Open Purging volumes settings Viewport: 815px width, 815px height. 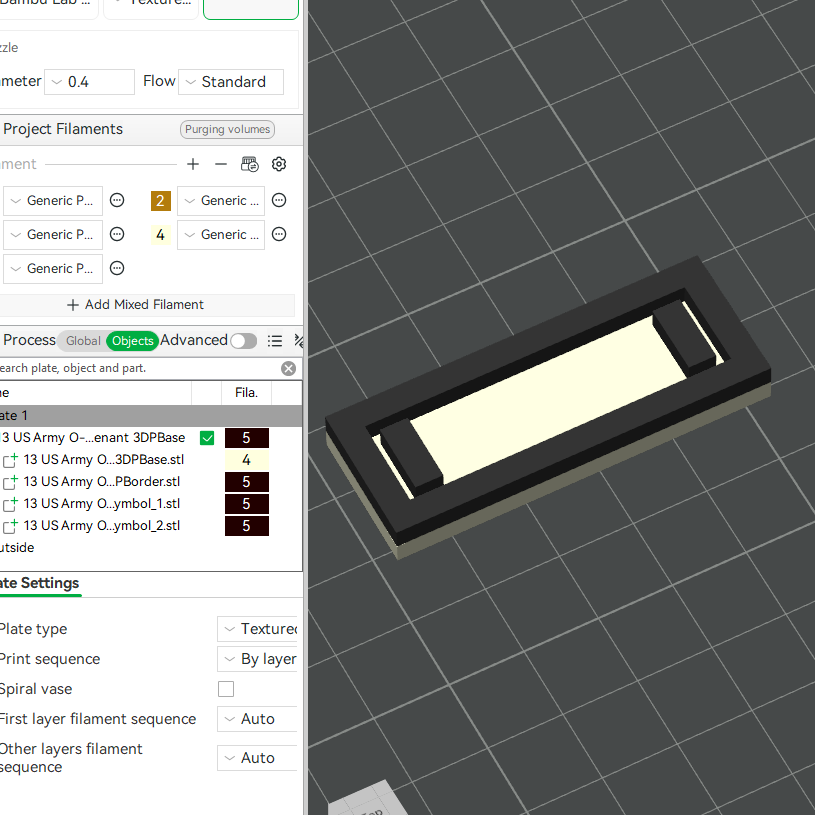[x=227, y=129]
